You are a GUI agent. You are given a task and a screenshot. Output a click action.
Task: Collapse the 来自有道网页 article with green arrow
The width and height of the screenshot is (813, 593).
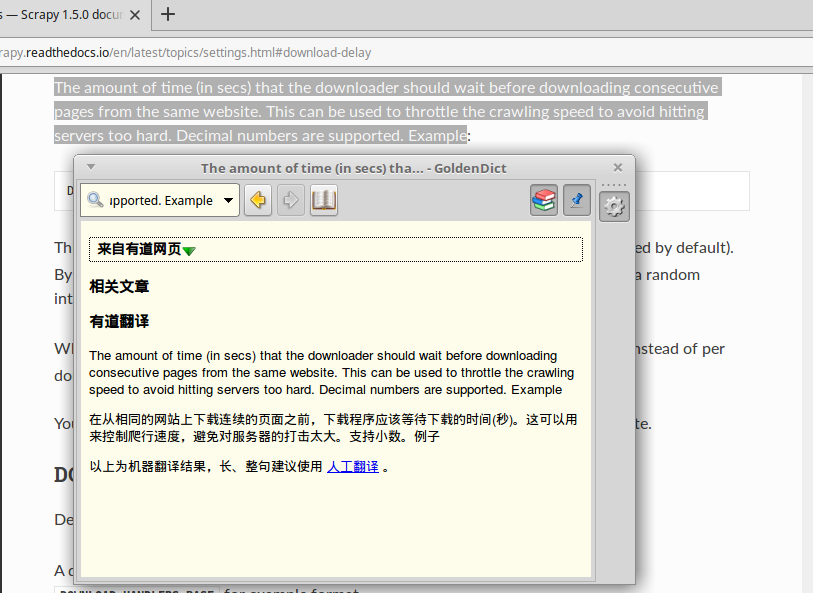(x=189, y=251)
